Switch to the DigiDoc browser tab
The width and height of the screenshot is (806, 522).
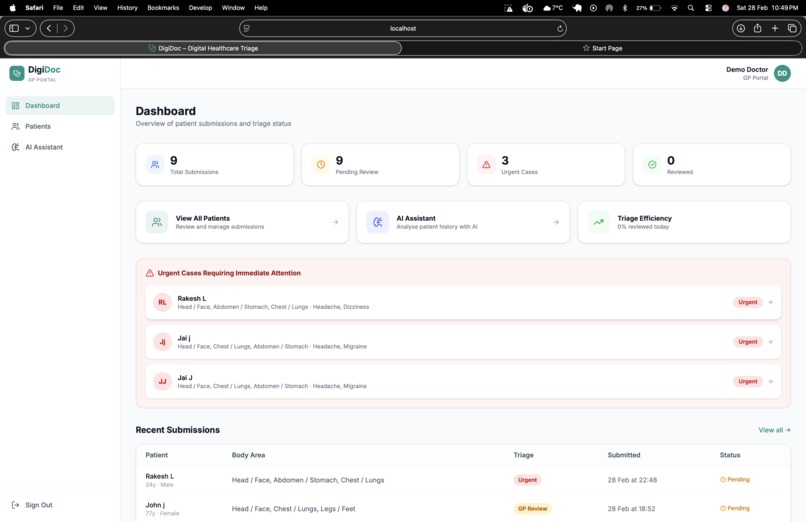point(203,48)
